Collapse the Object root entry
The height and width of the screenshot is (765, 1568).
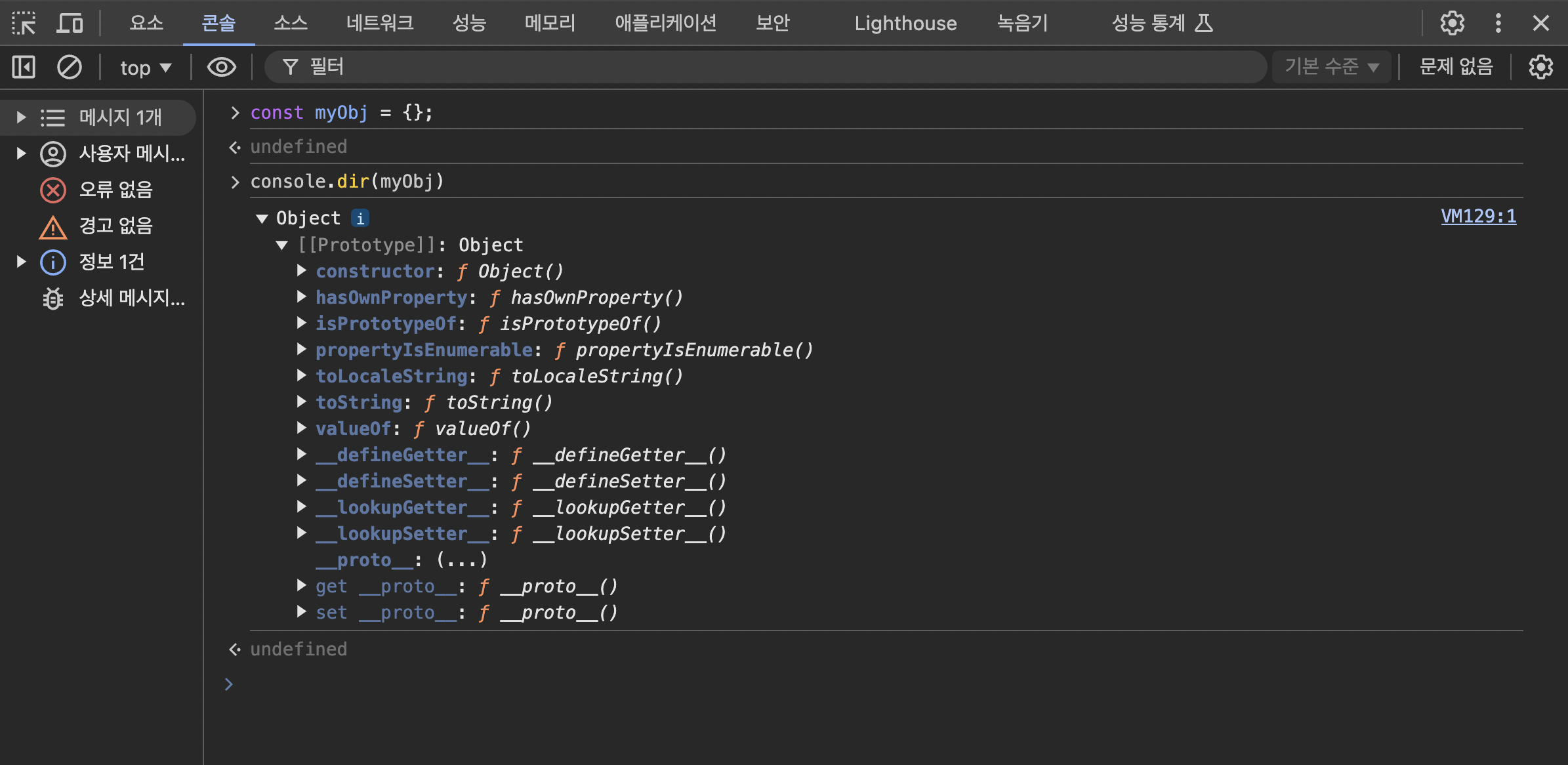(262, 218)
